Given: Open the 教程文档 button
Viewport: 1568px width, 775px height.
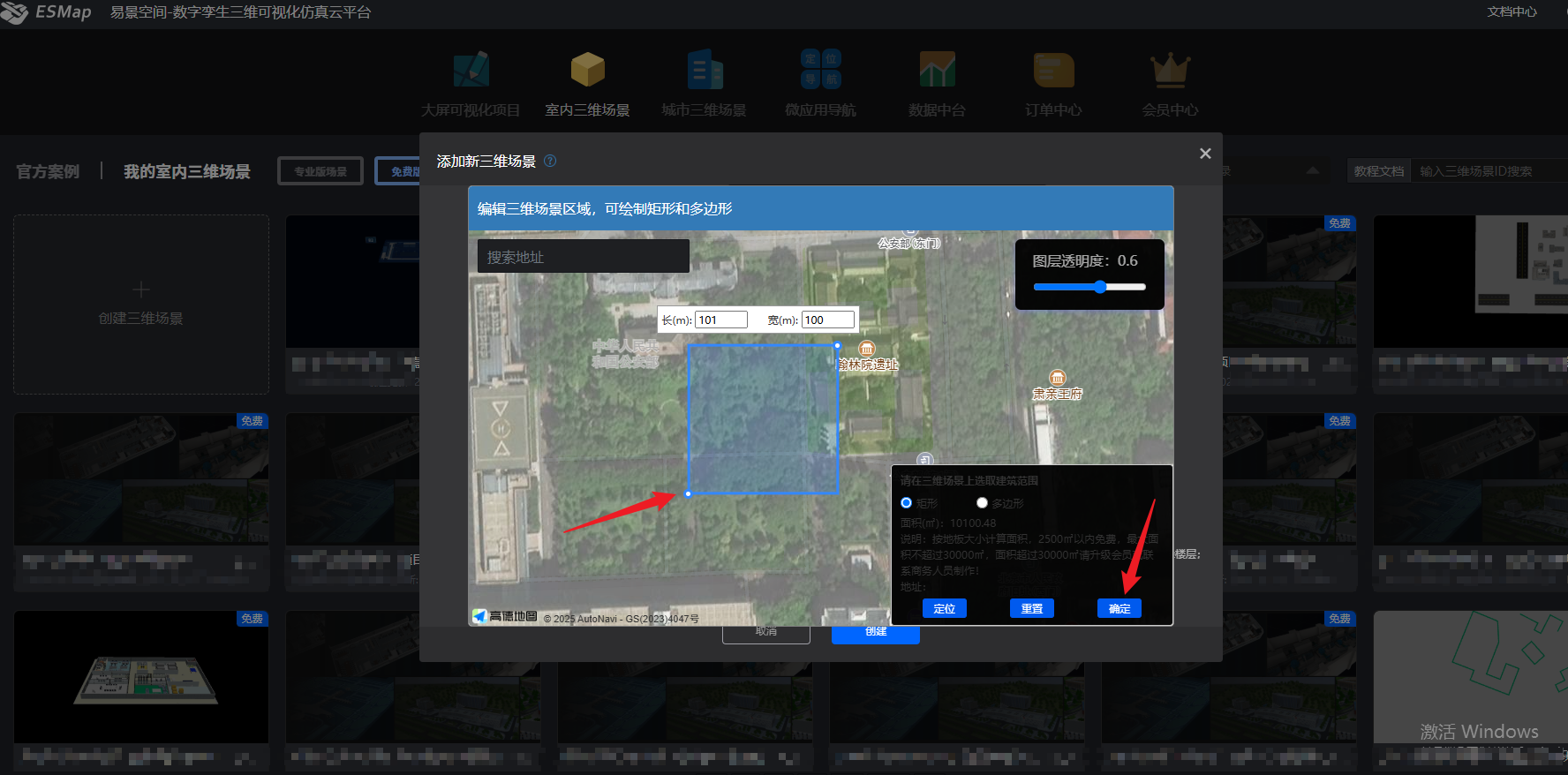Looking at the screenshot, I should click(x=1379, y=171).
